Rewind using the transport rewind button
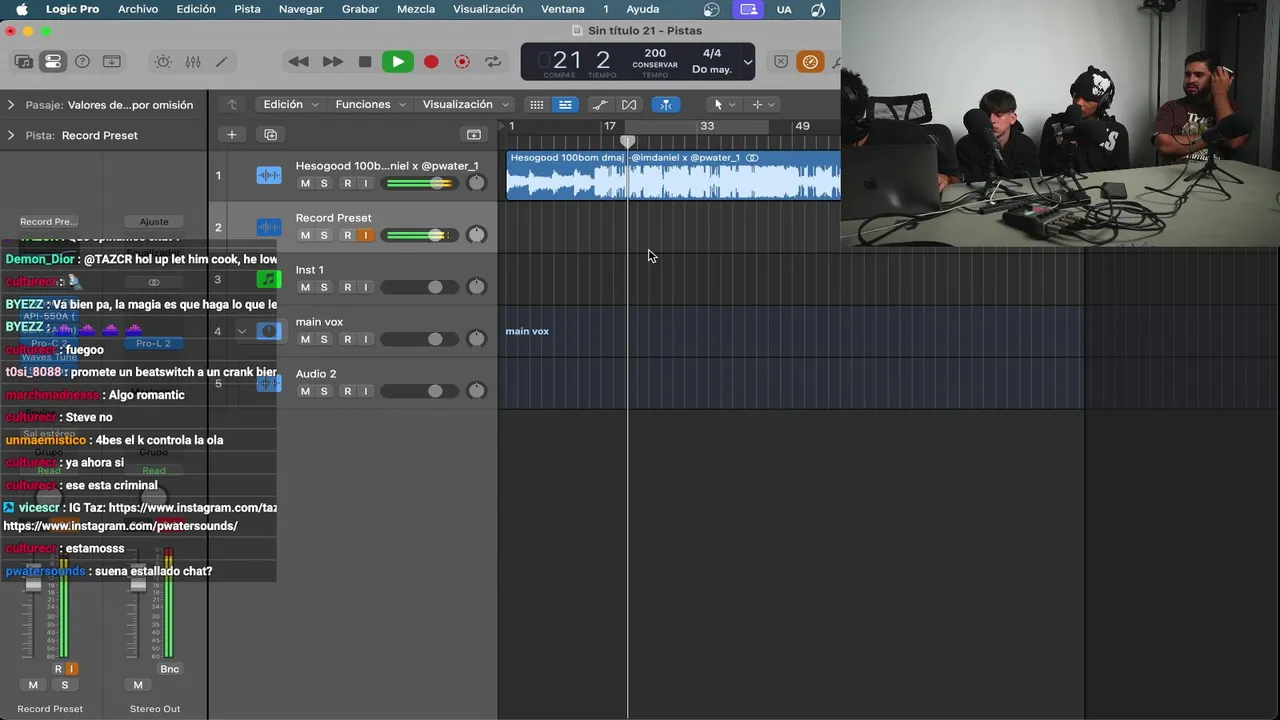This screenshot has height=720, width=1280. pyautogui.click(x=298, y=62)
